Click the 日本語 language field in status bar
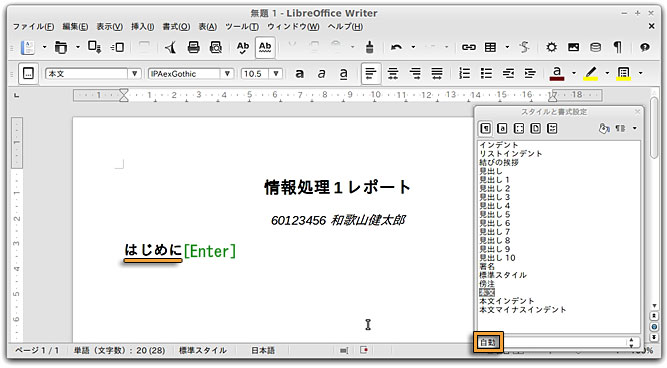Image resolution: width=667 pixels, height=368 pixels. click(263, 351)
